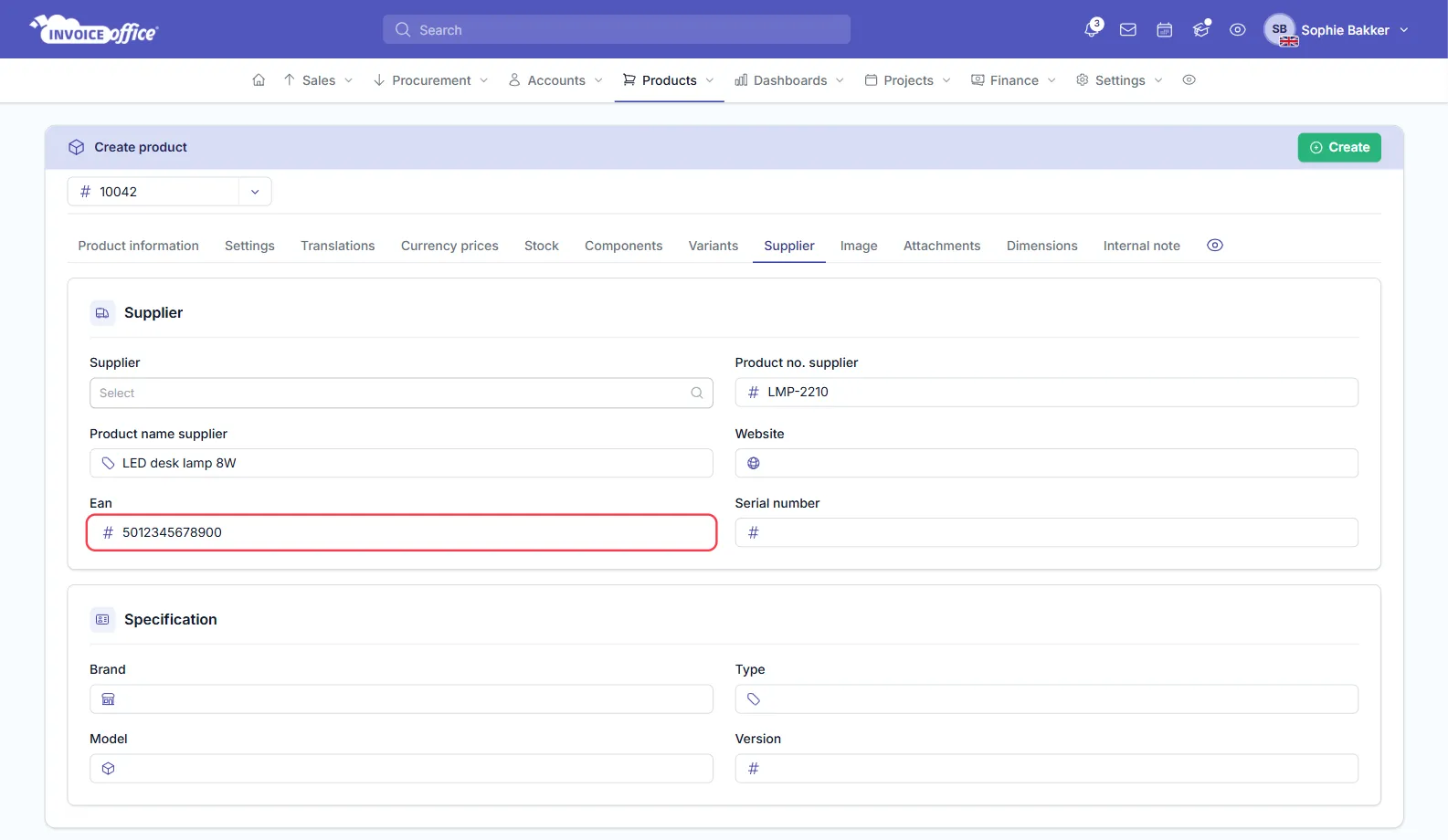Switch to Image tab

pos(859,246)
